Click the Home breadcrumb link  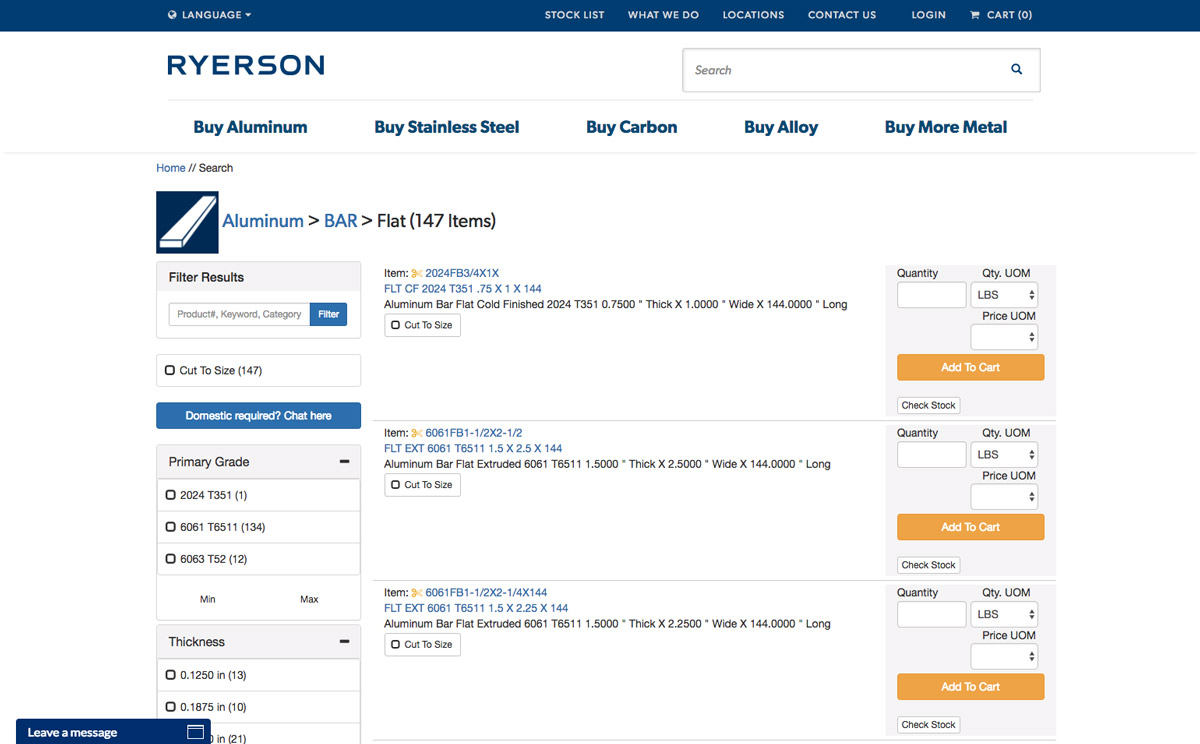pos(171,168)
